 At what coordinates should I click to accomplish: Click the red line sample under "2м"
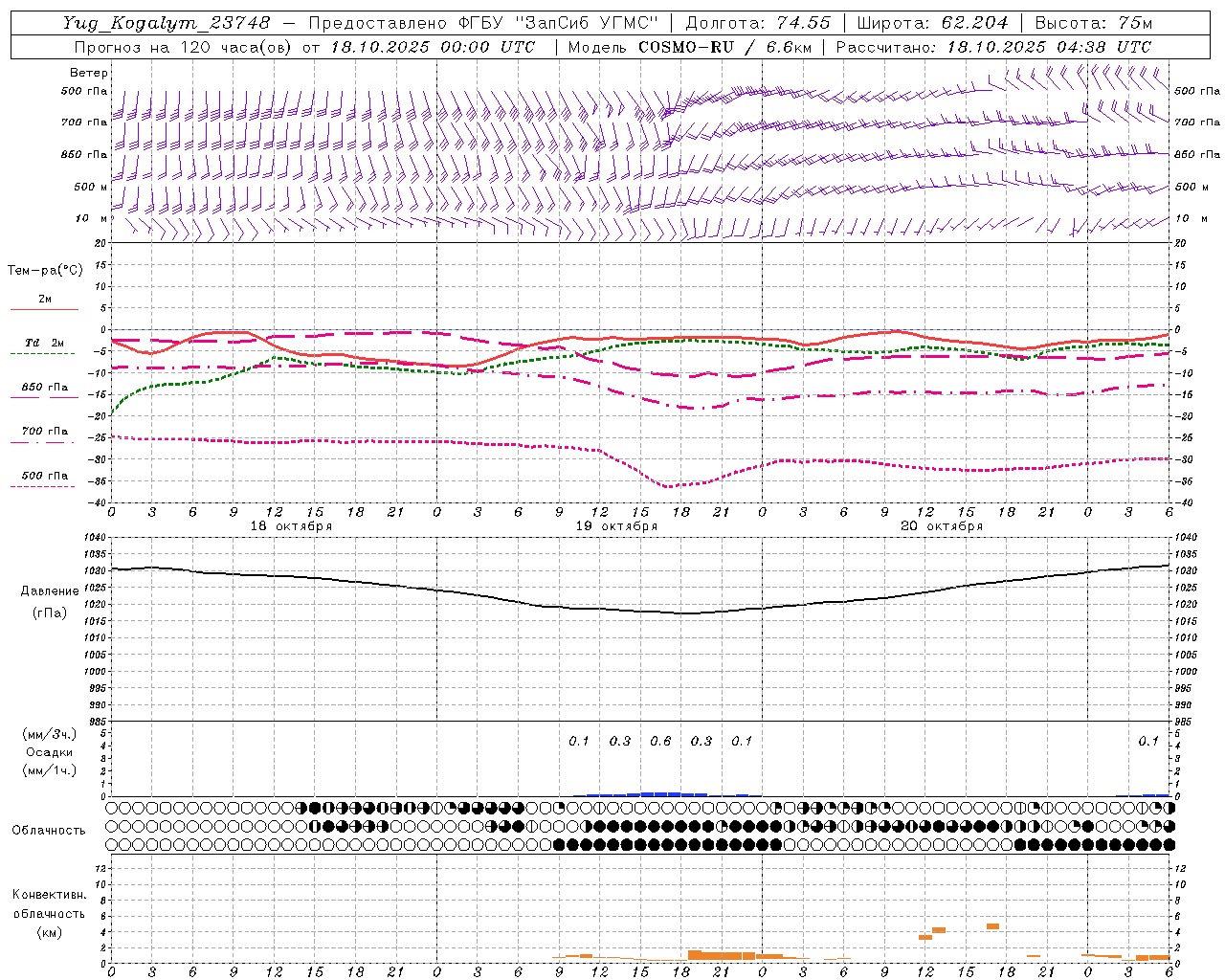pos(44,309)
